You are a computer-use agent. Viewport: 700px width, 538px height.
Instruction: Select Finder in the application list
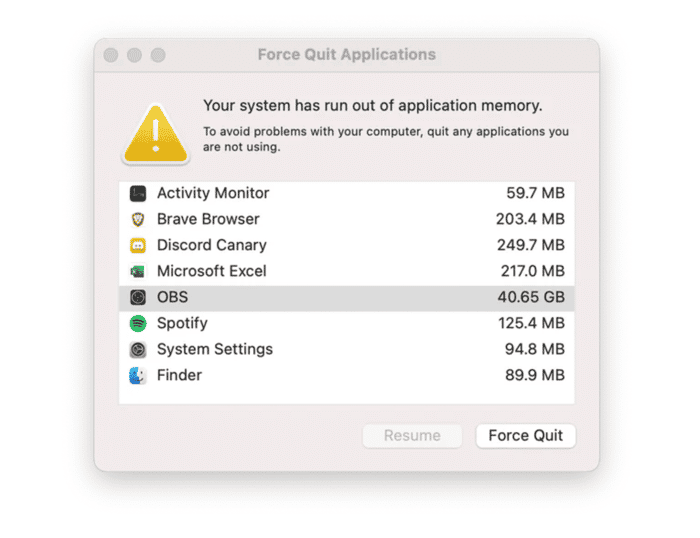coord(179,375)
